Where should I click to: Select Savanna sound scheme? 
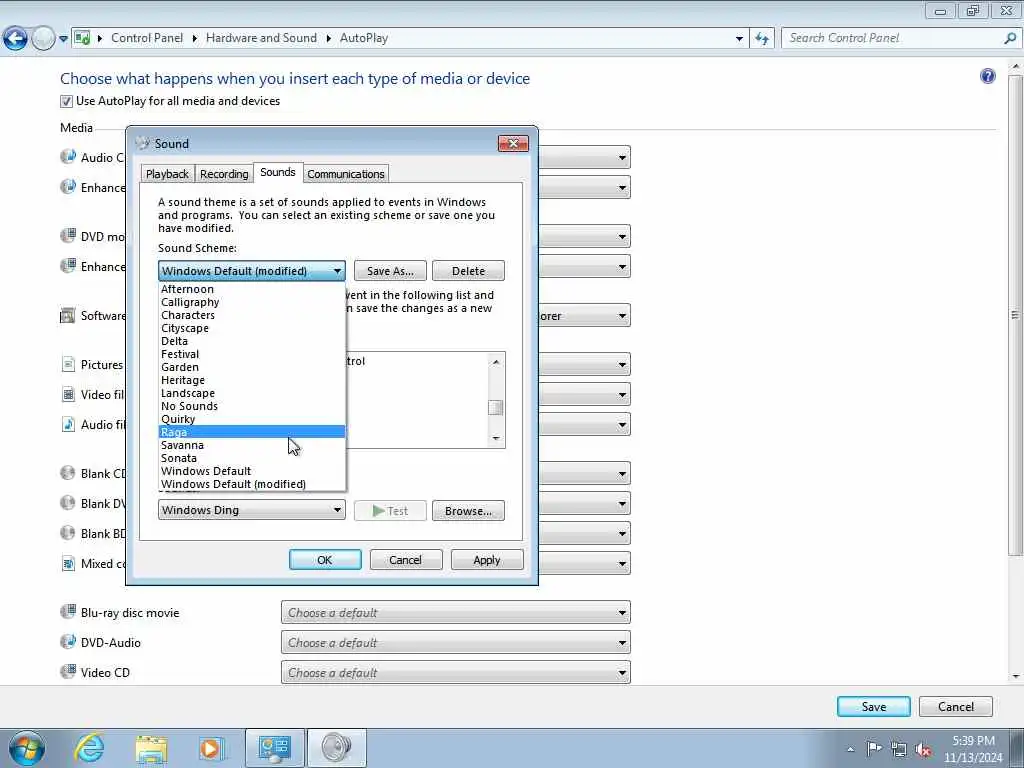[252, 445]
